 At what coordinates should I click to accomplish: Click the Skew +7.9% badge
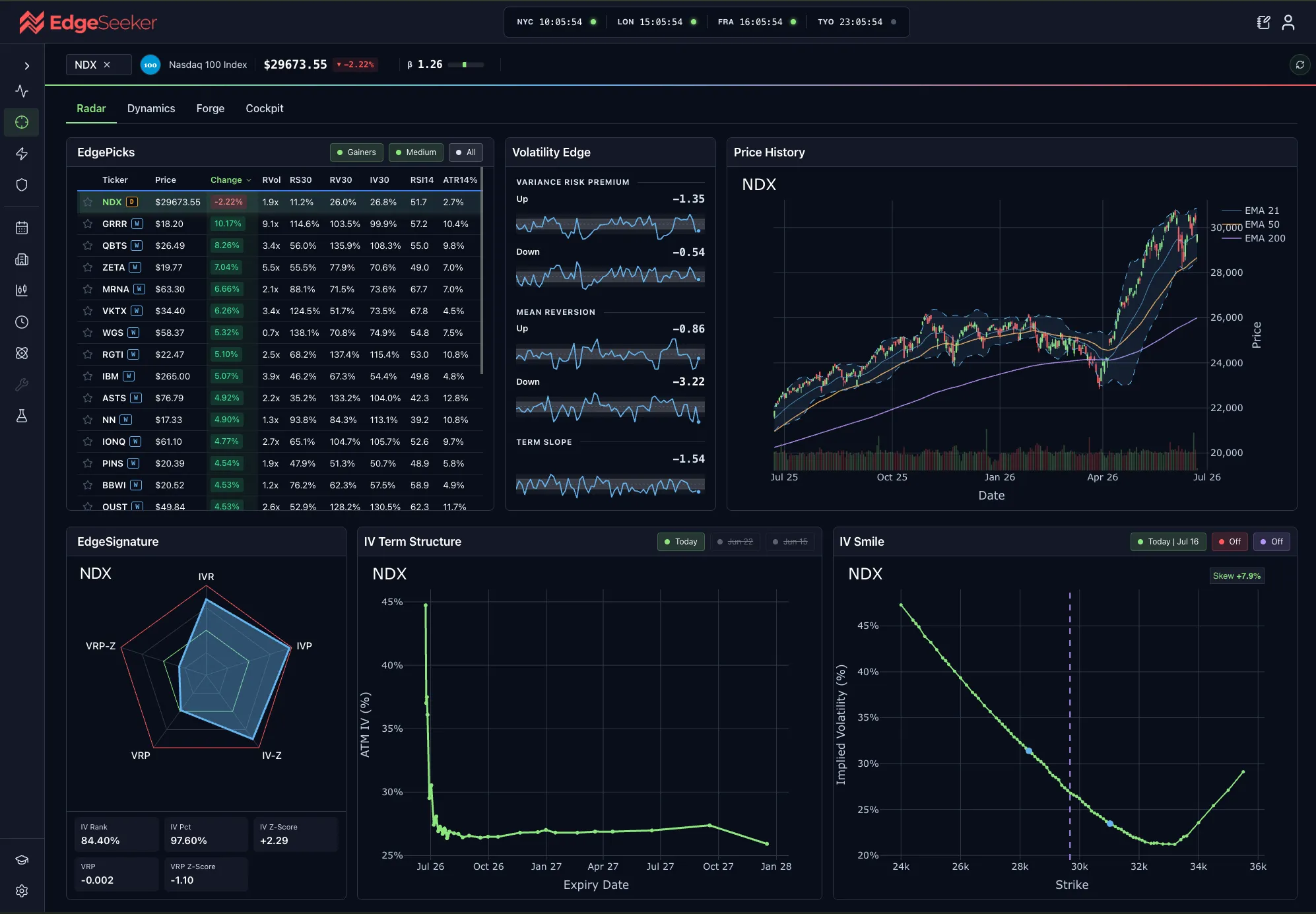pos(1237,576)
